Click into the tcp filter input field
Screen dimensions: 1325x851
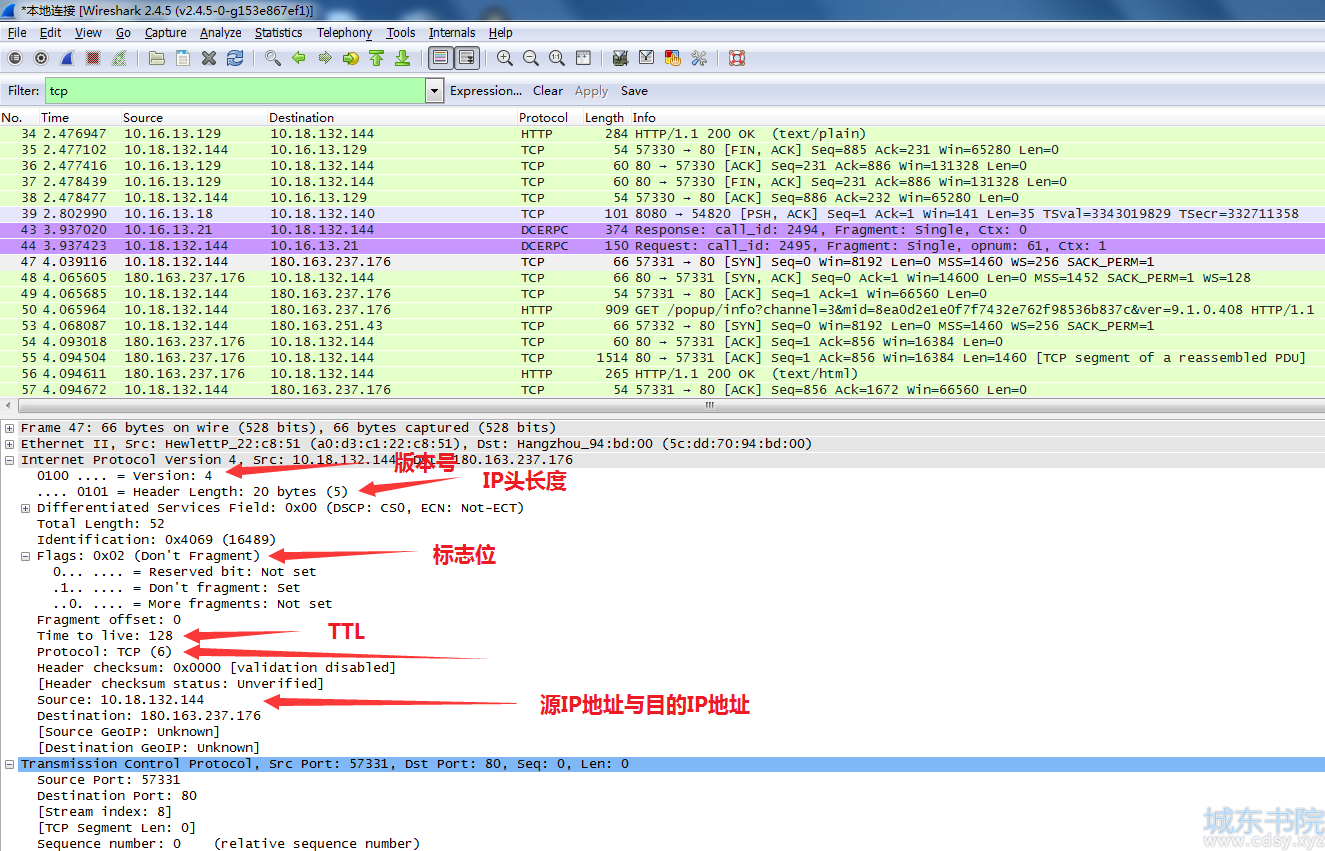[x=235, y=90]
